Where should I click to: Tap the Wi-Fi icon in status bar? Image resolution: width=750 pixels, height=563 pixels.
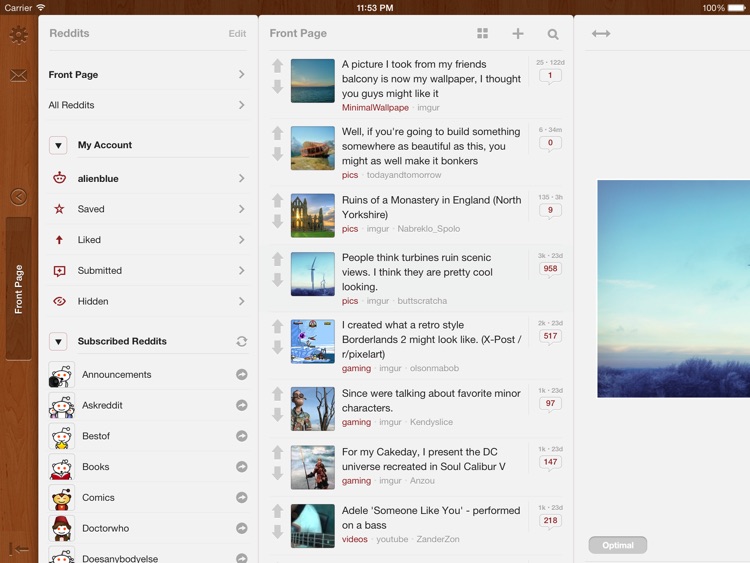(x=41, y=7)
